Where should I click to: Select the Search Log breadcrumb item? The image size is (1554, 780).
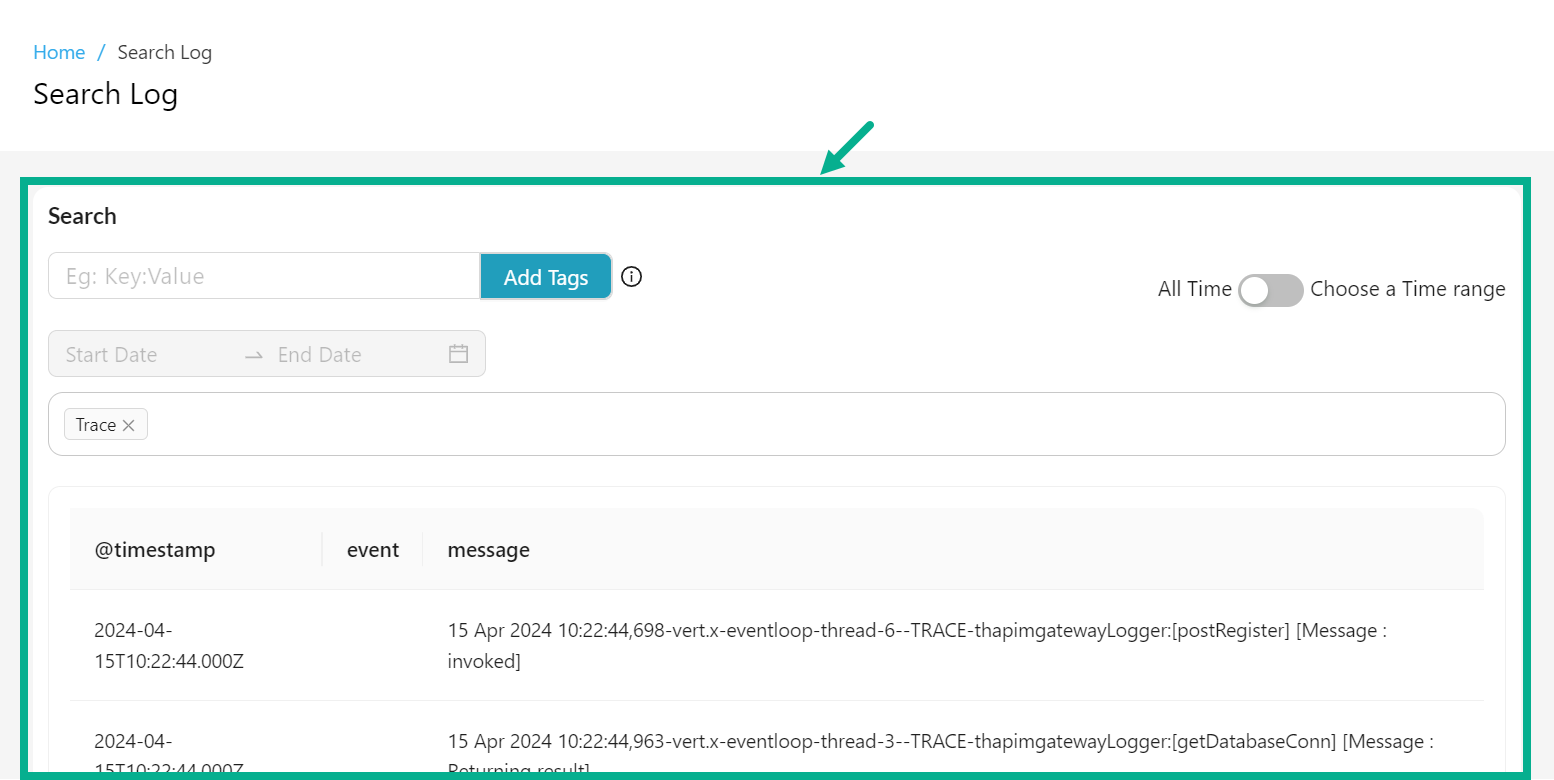[164, 52]
